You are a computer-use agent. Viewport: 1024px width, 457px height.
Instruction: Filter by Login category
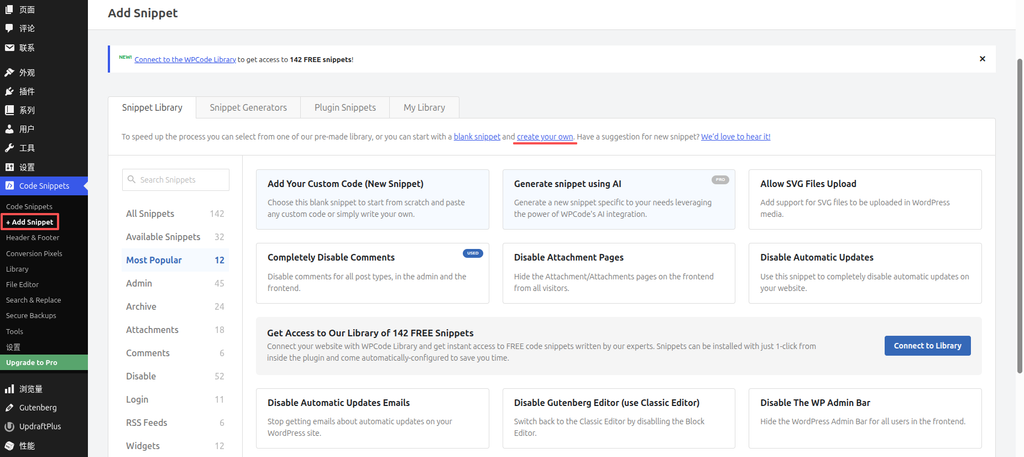click(175, 400)
